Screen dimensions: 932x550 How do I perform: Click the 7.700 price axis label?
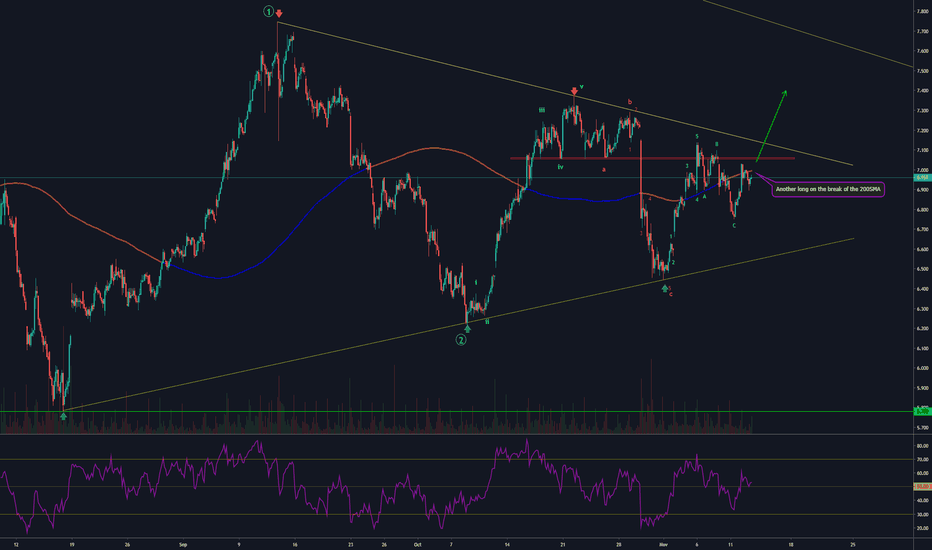[x=923, y=31]
